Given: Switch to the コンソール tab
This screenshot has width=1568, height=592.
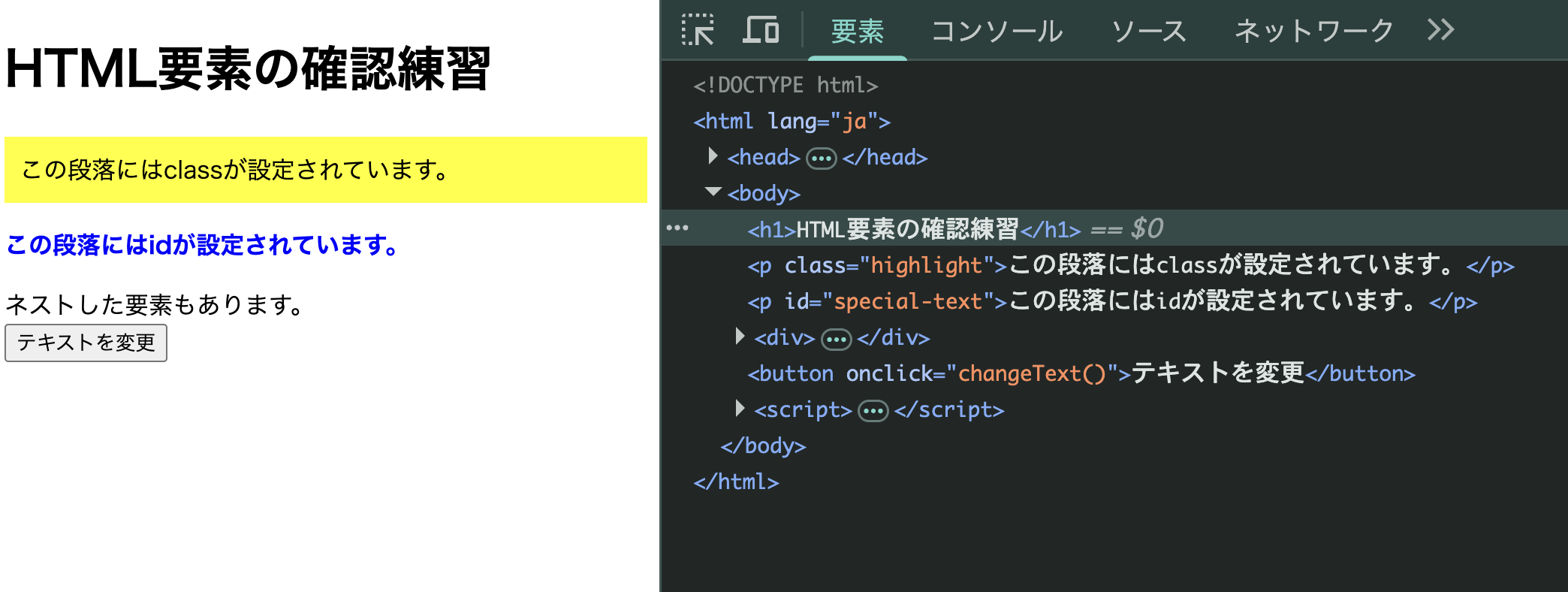Looking at the screenshot, I should (x=997, y=32).
